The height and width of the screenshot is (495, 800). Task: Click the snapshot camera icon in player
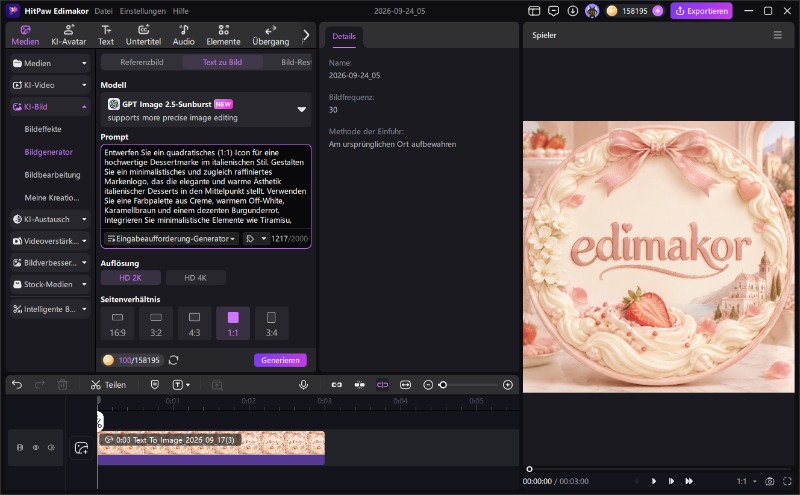point(769,481)
